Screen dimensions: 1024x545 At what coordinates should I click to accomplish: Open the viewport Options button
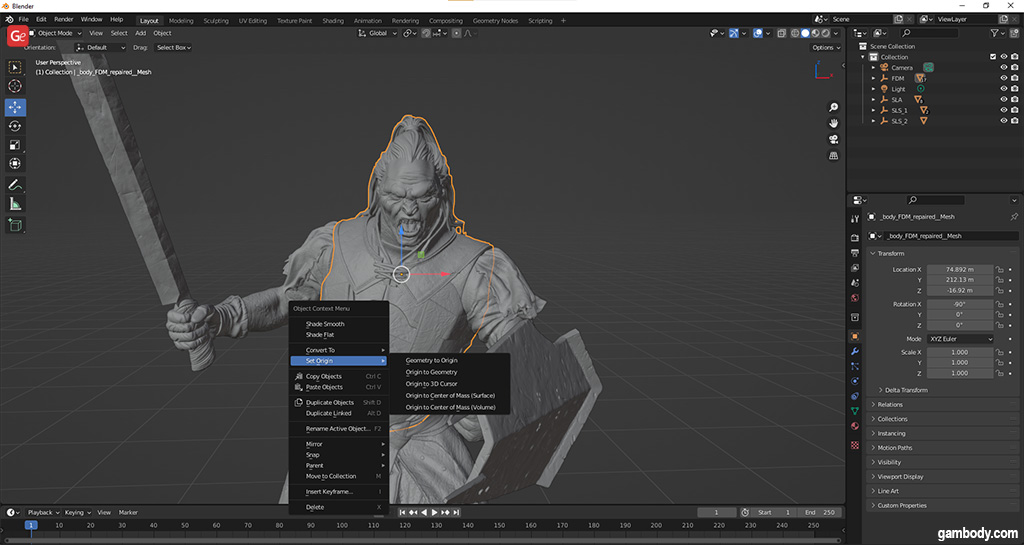coord(824,47)
